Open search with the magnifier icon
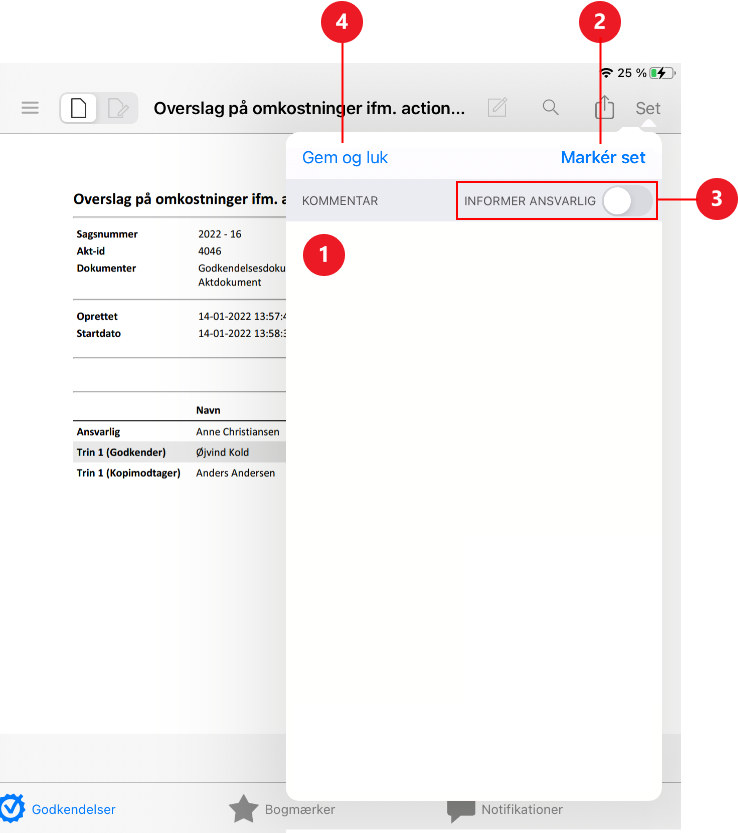This screenshot has width=738, height=833. point(550,107)
